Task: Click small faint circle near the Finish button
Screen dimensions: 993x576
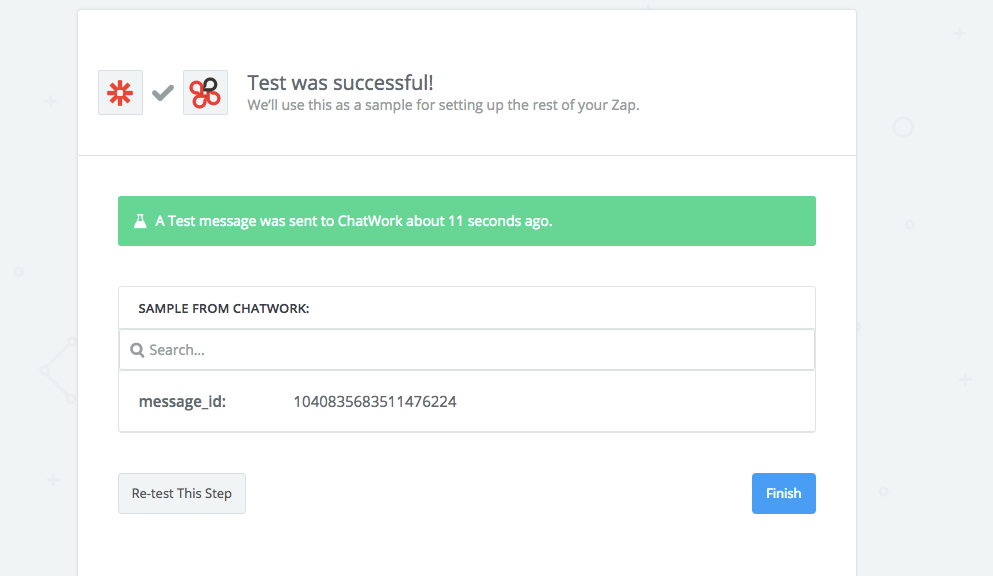Action: [x=883, y=490]
